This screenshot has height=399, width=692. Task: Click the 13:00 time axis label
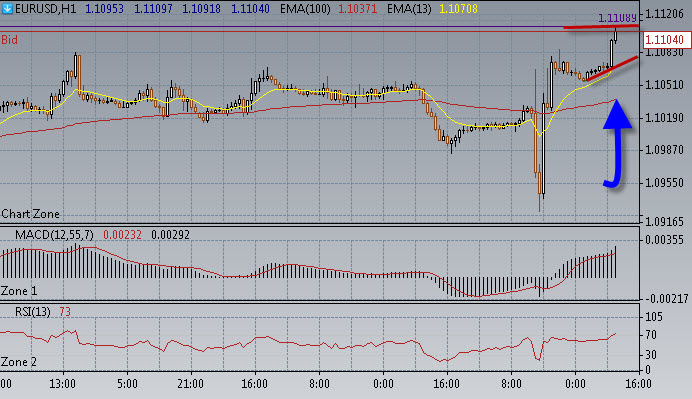62,384
